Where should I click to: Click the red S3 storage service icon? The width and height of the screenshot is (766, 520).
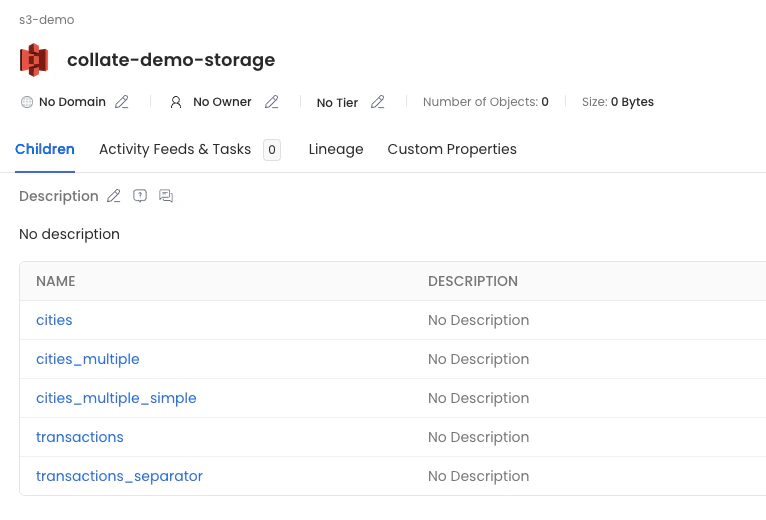(x=34, y=60)
